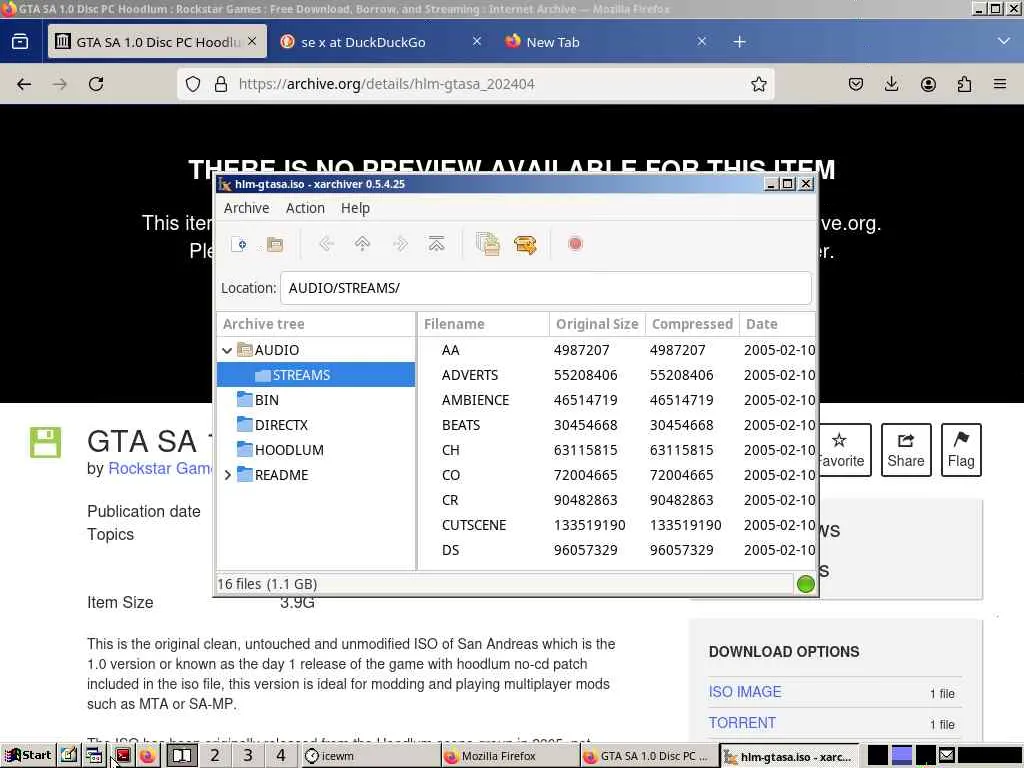Open the Firefox account icon
The width and height of the screenshot is (1024, 768).
(928, 84)
